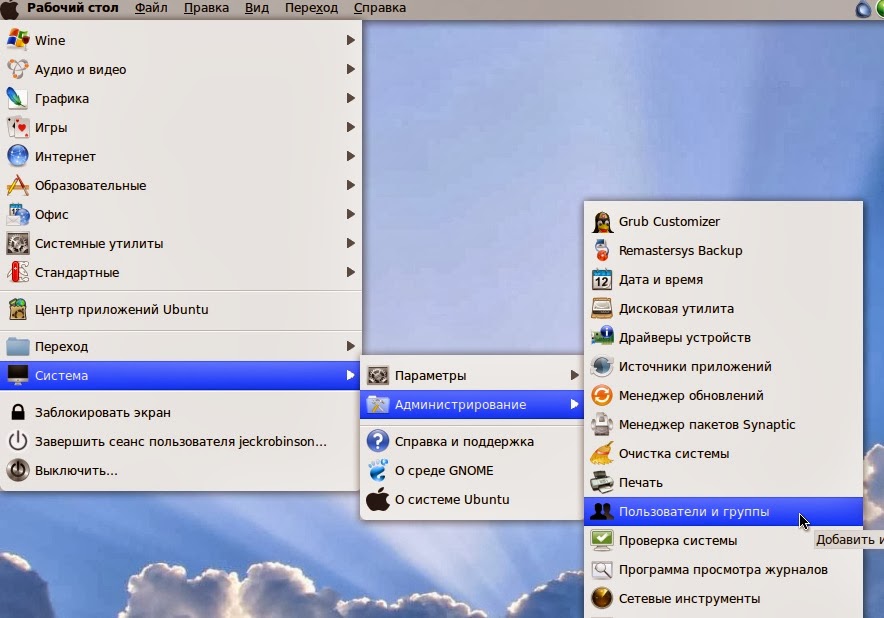Viewport: 884px width, 618px height.
Task: Click the Менеджер обновлений orange icon
Action: point(602,395)
